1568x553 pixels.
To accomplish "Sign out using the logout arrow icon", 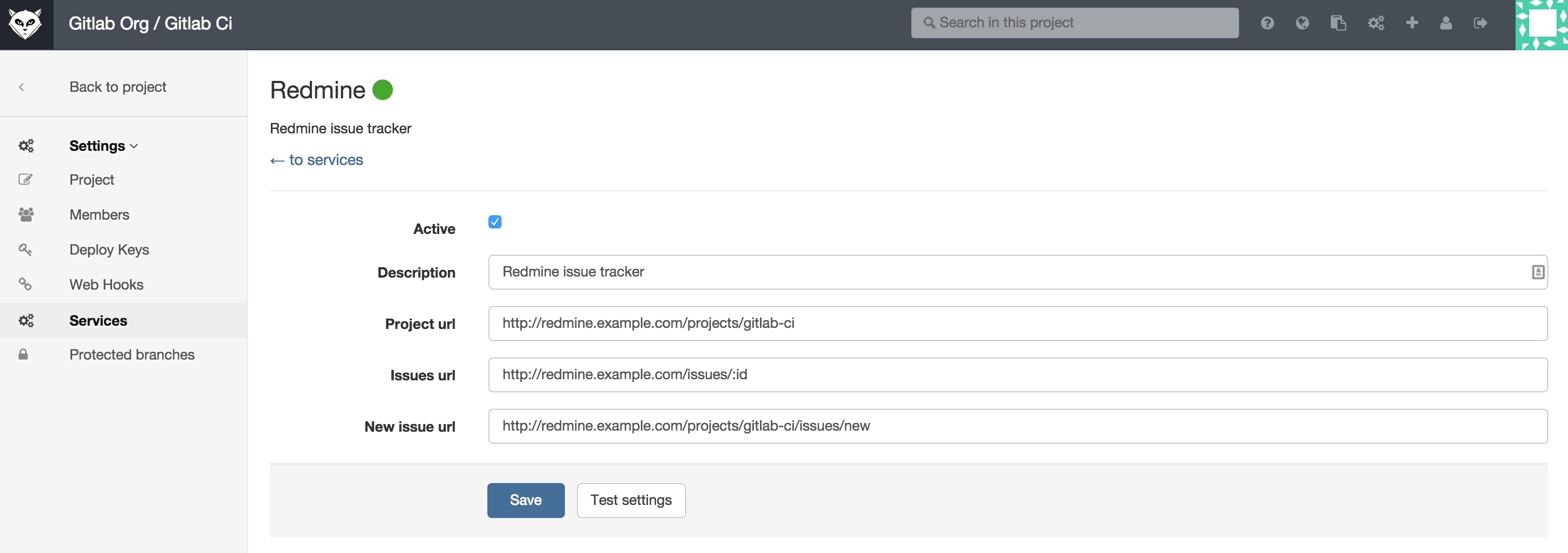I will [x=1481, y=22].
